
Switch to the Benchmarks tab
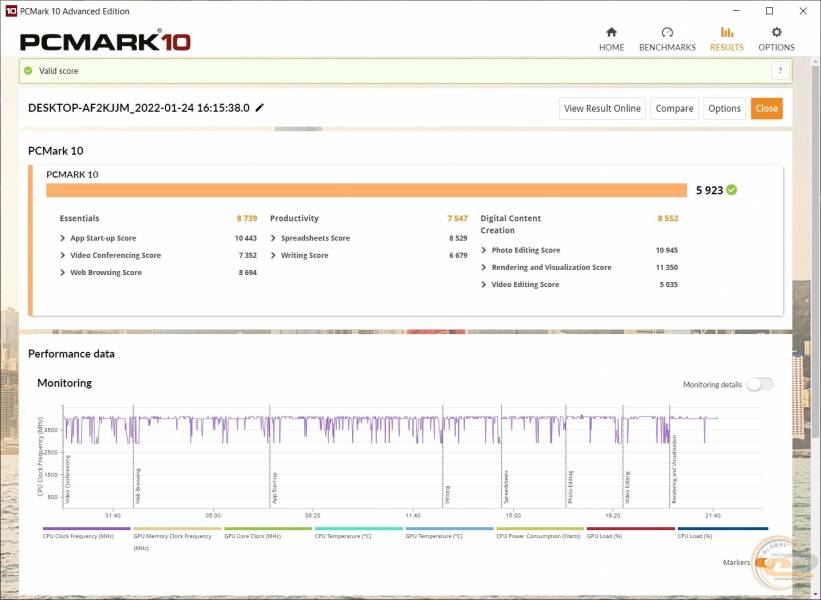point(667,39)
